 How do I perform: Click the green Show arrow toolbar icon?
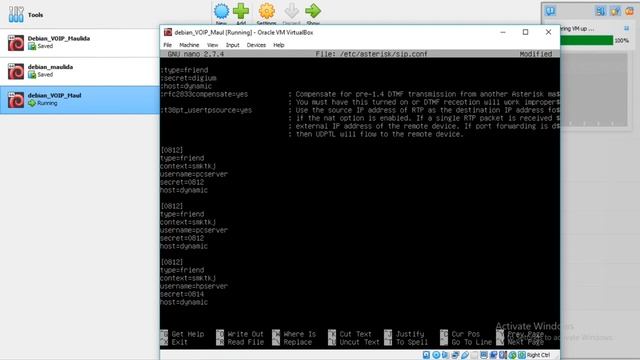click(313, 11)
